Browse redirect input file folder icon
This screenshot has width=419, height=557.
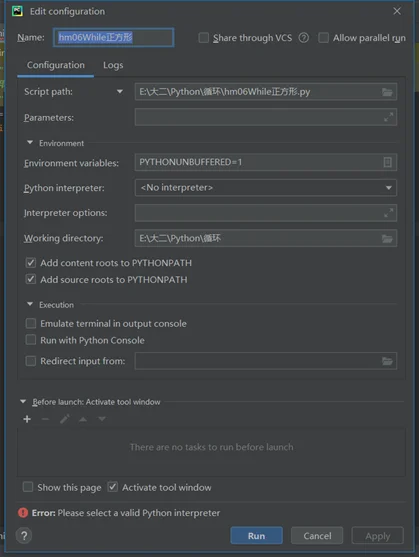[x=387, y=361]
